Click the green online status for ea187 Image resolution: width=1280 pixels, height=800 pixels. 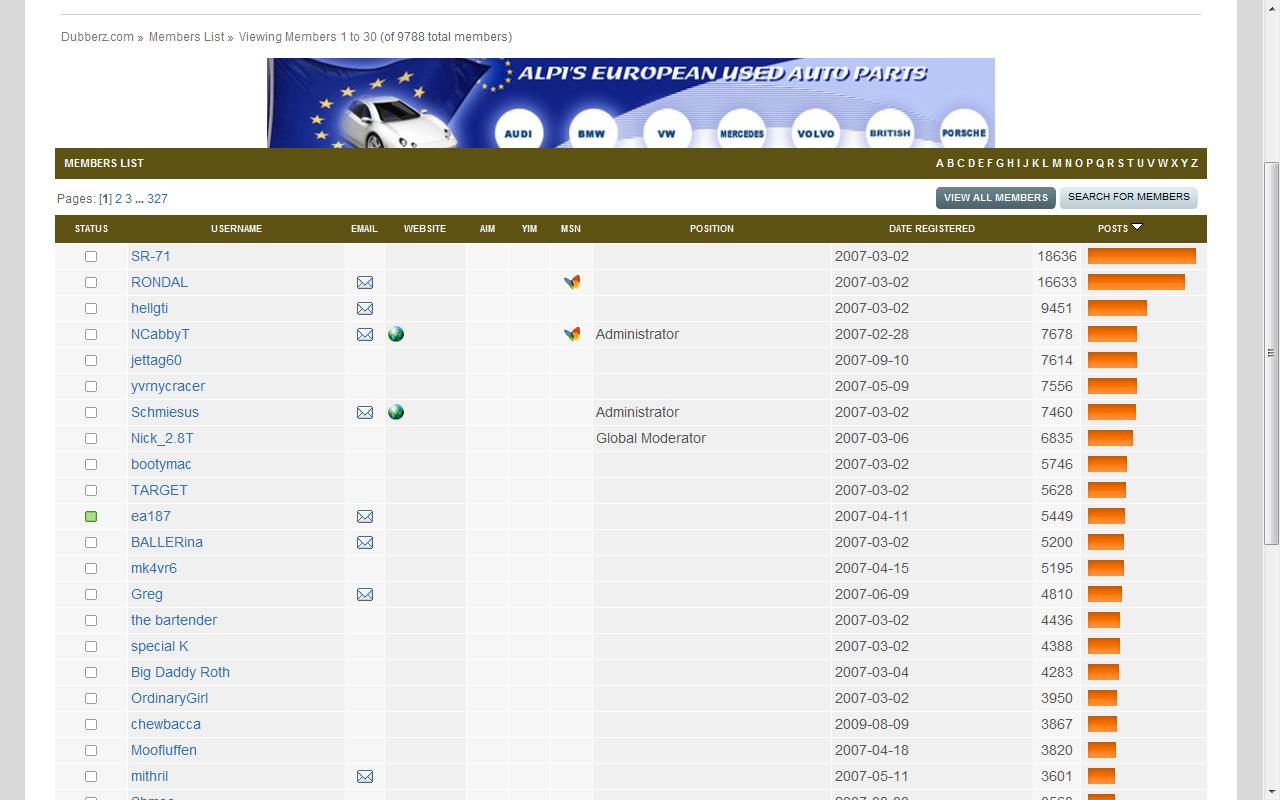[x=91, y=517]
